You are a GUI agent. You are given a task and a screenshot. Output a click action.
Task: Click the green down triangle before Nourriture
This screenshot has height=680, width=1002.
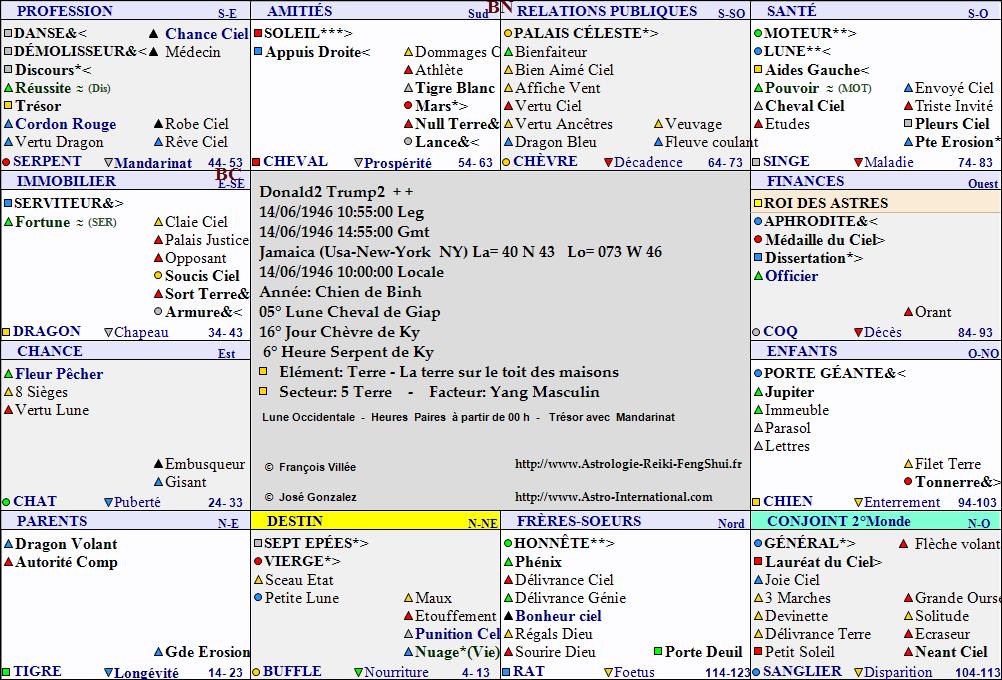358,672
